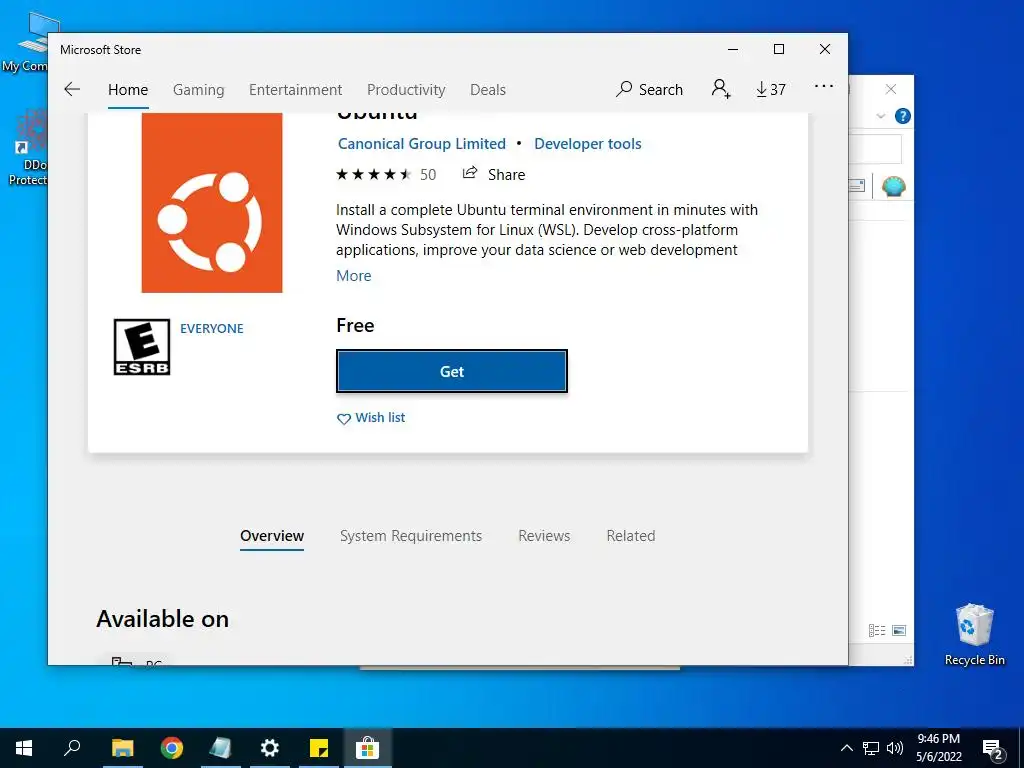Image resolution: width=1024 pixels, height=768 pixels.
Task: Click the star rating of Ubuntu
Action: (x=374, y=174)
